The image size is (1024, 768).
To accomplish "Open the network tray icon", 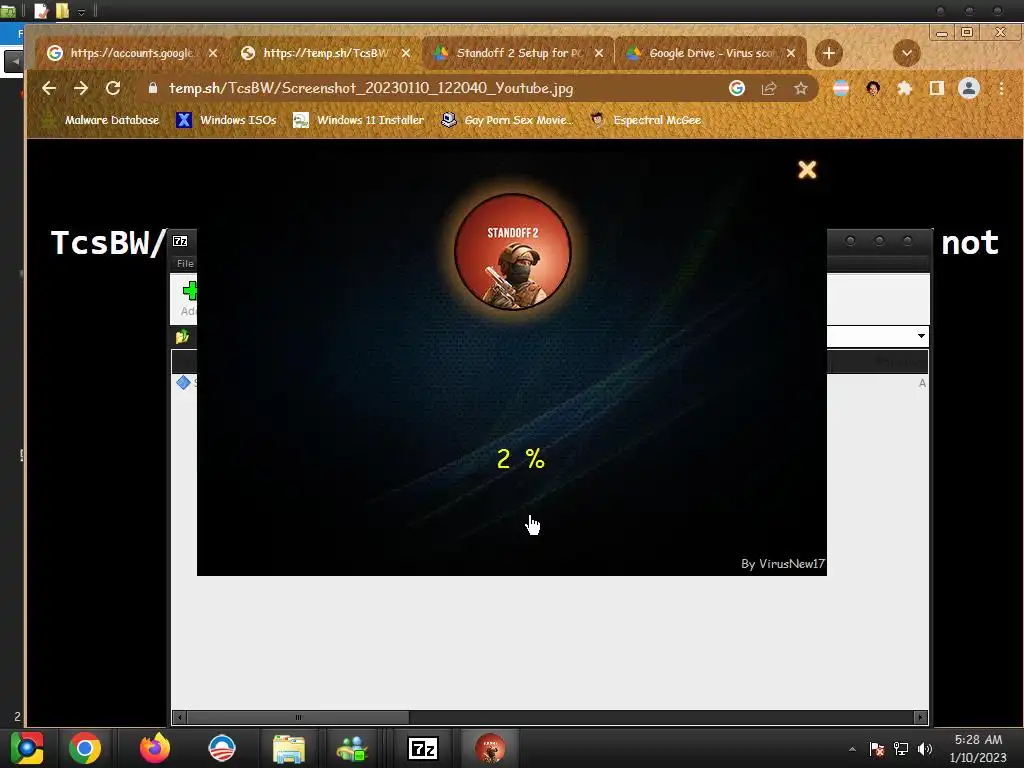I will coord(901,749).
